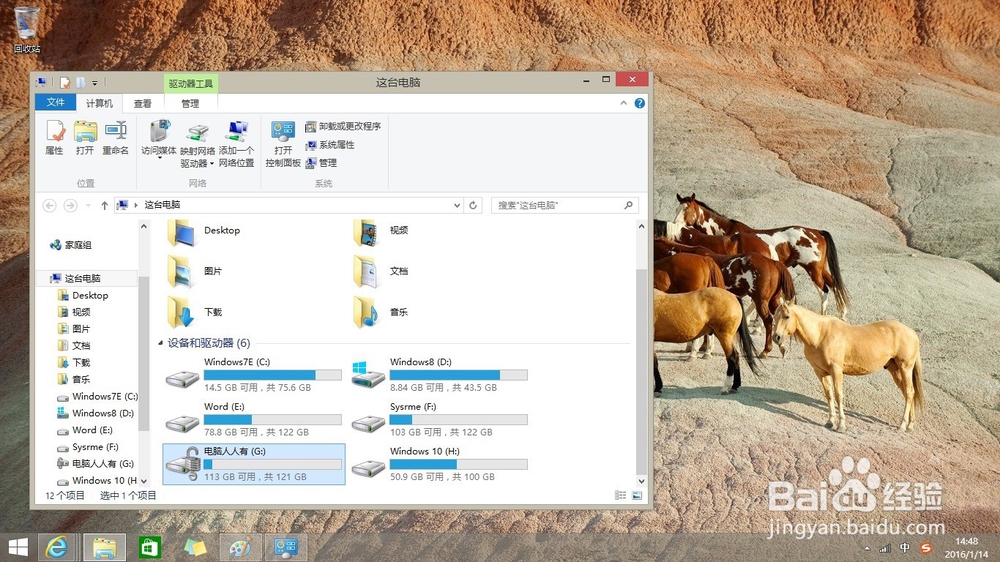
Task: Select 视频 in the navigation tree
Action: point(74,312)
